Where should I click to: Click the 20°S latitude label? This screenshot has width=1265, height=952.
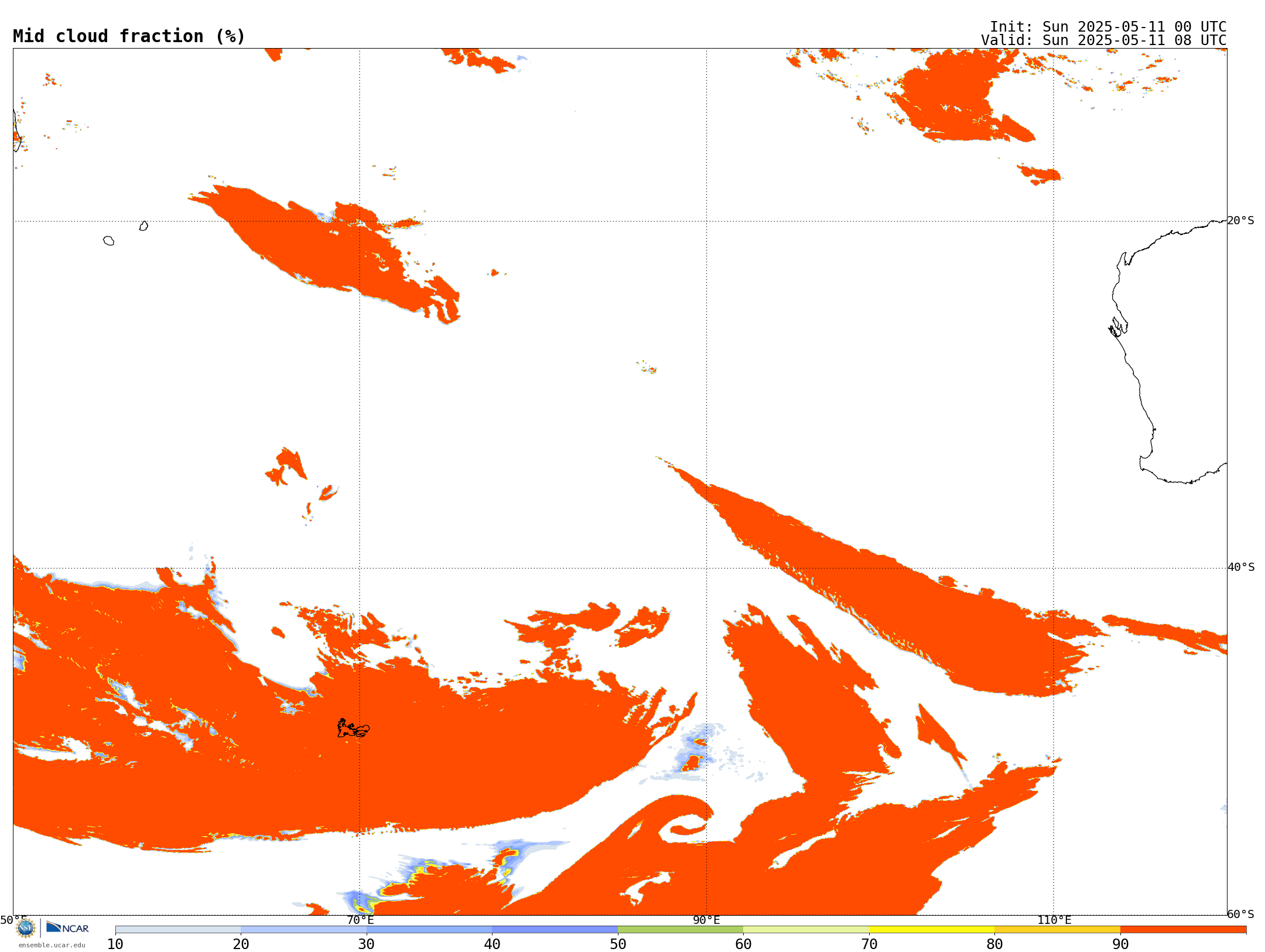(x=1240, y=221)
